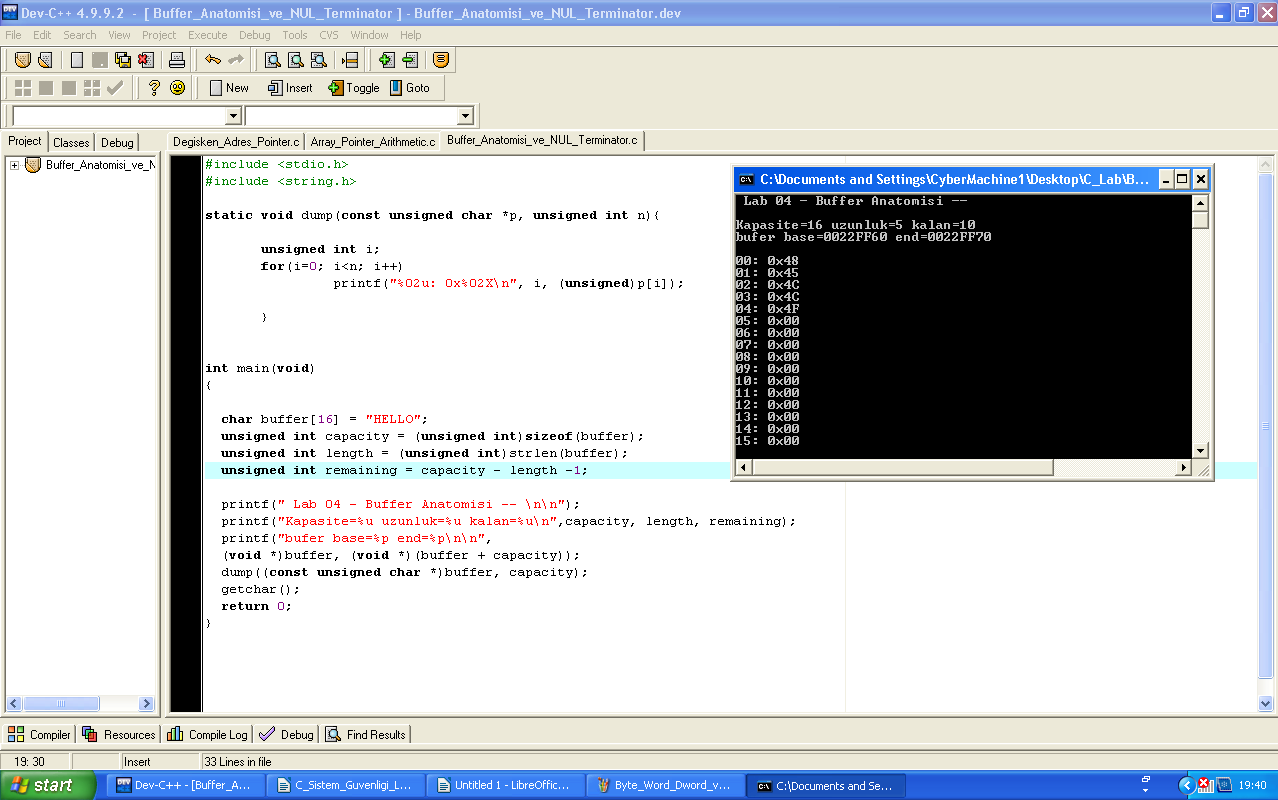Viewport: 1278px width, 800px height.
Task: Open the File menu
Action: [13, 35]
